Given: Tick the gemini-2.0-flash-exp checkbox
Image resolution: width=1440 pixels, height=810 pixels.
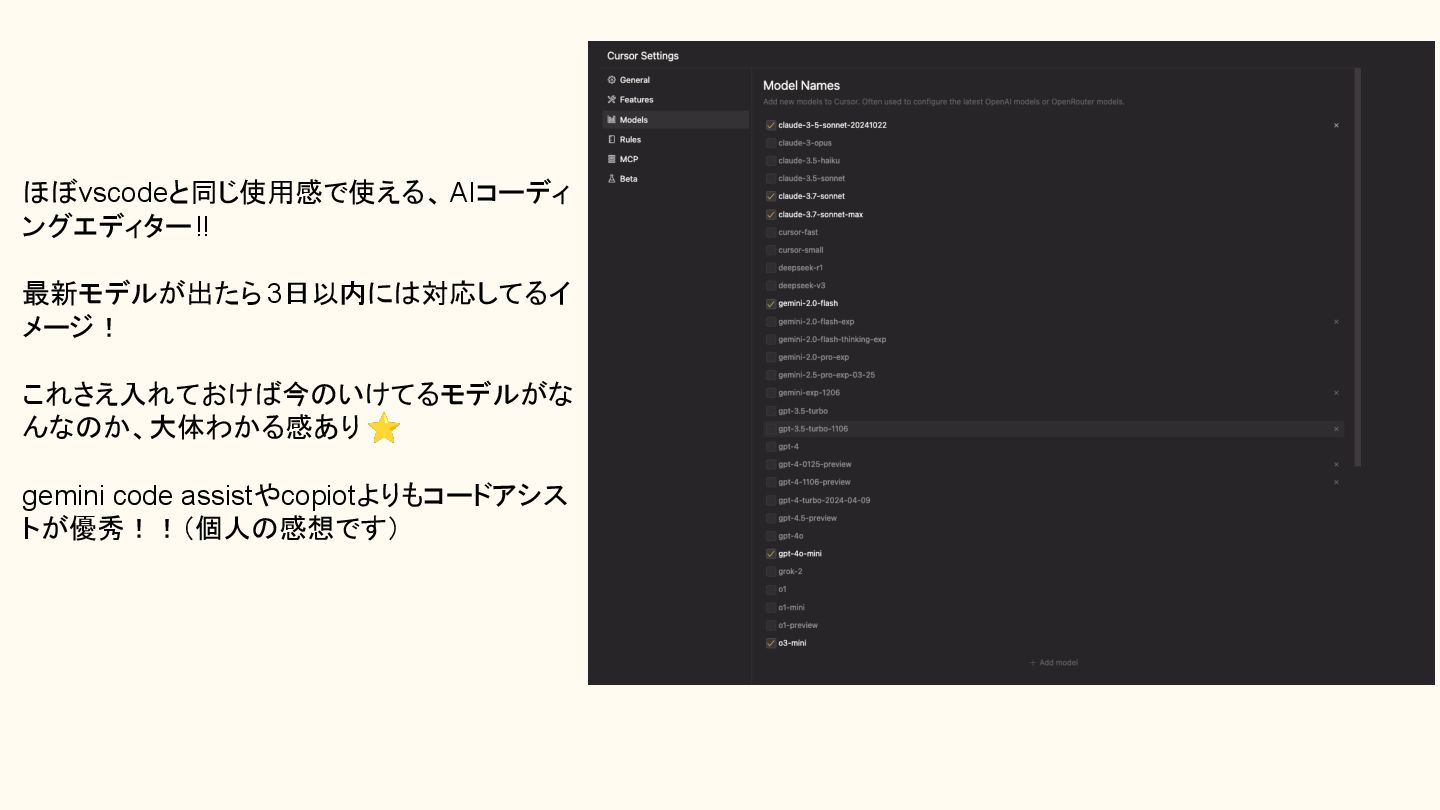Looking at the screenshot, I should (x=771, y=322).
